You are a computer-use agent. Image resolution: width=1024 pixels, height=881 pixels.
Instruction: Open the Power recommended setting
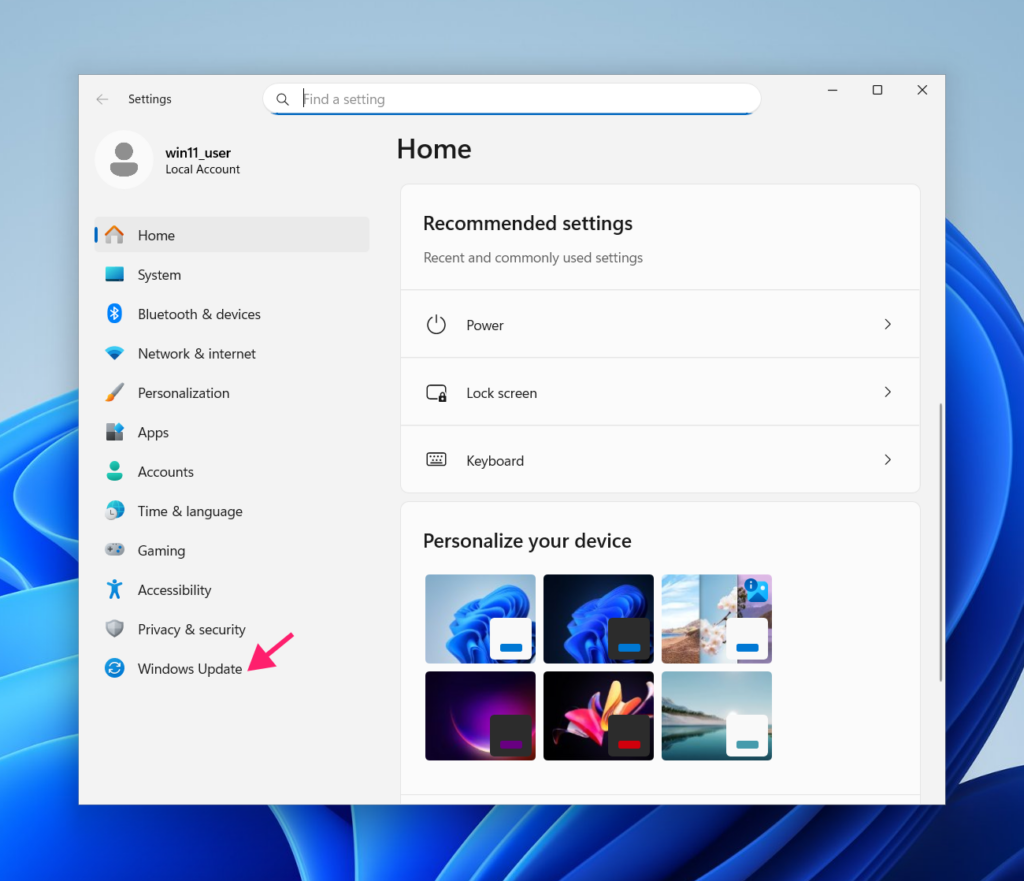tap(660, 325)
